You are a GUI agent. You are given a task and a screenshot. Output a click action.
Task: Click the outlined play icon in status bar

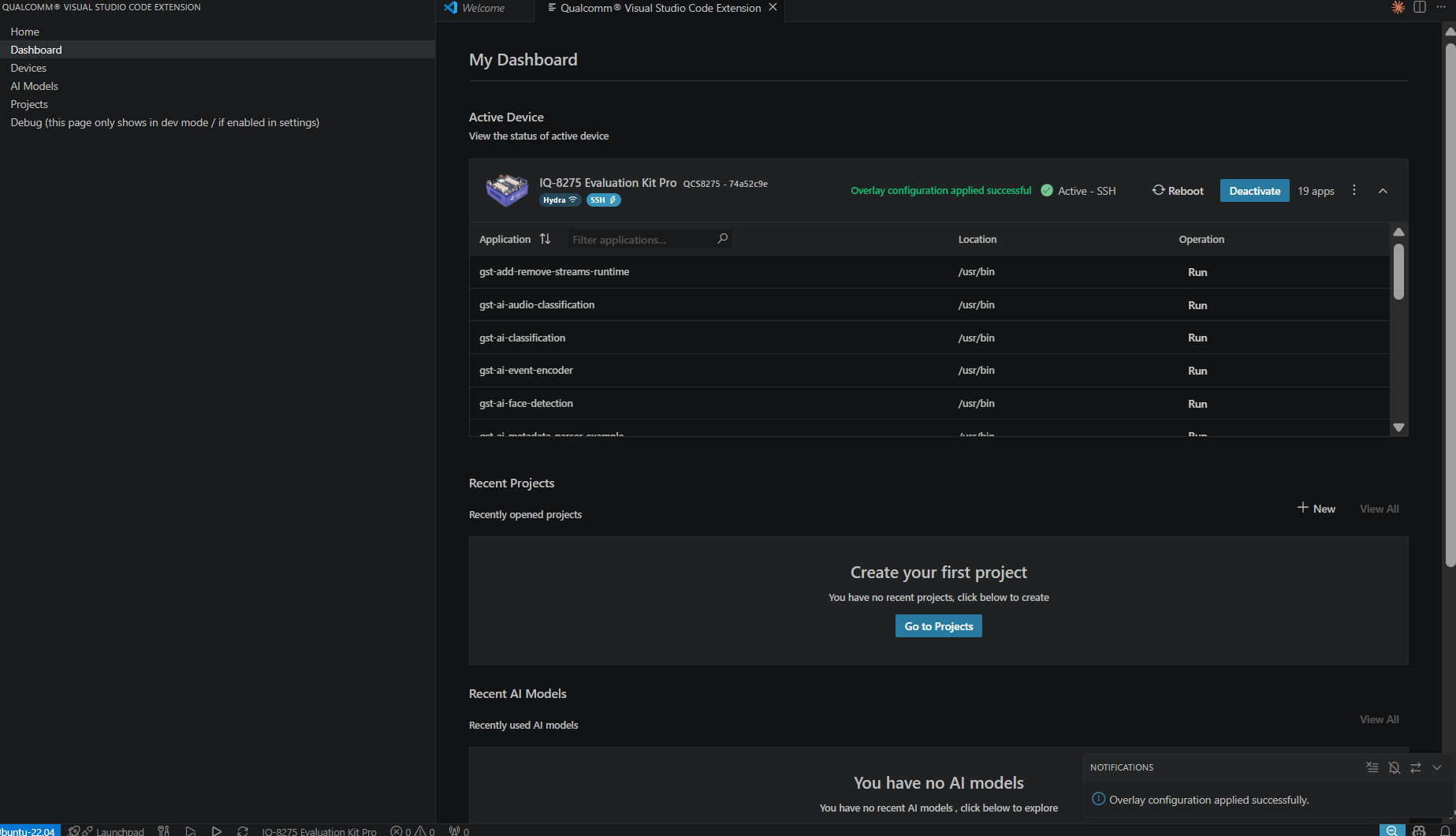(x=190, y=830)
